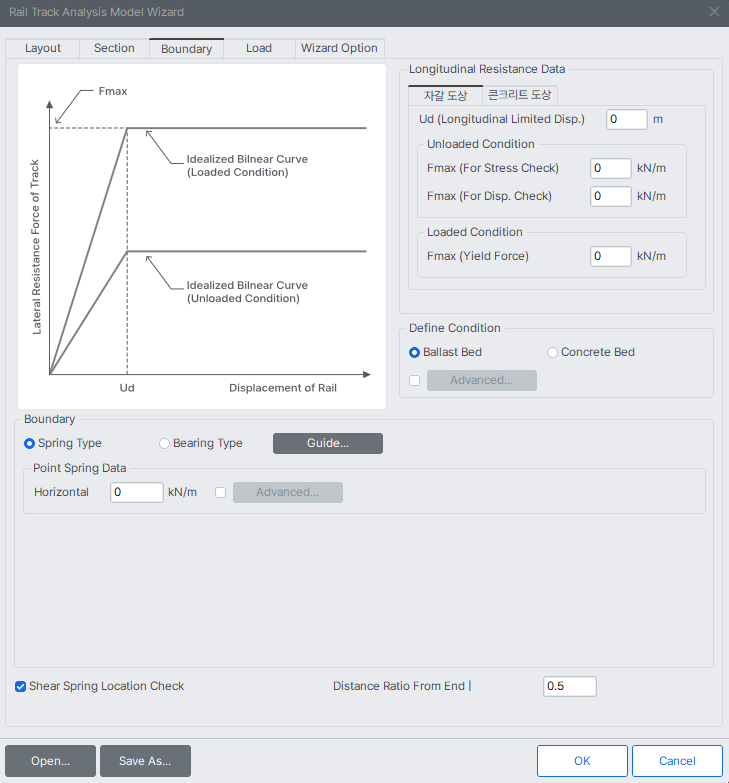This screenshot has width=729, height=783.
Task: Focus the Distance Ratio From End field
Action: [x=569, y=686]
